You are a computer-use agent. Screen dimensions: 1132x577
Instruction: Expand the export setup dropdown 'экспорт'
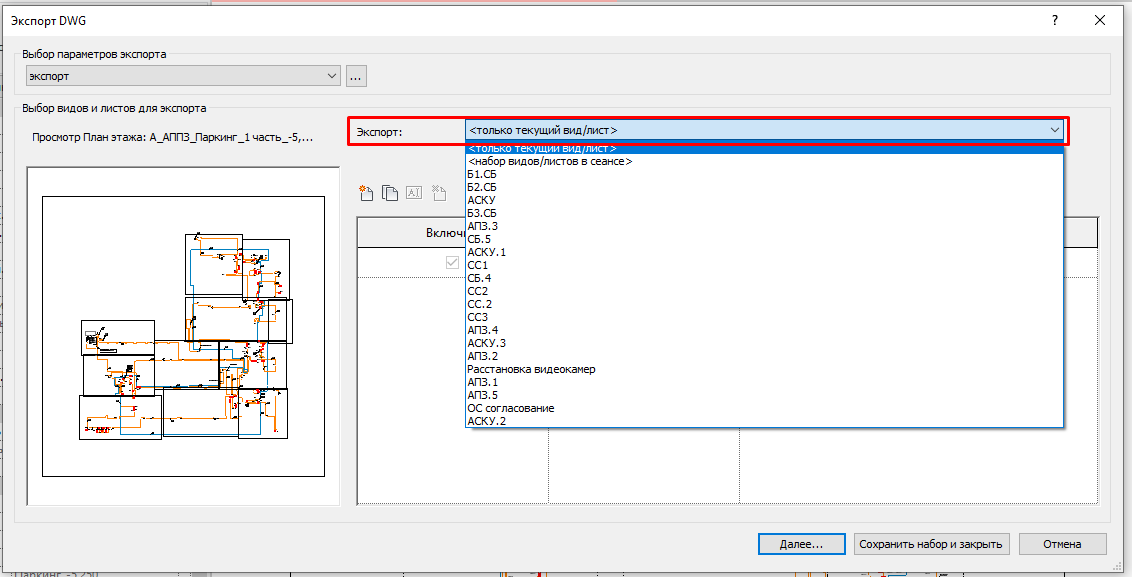[x=333, y=76]
